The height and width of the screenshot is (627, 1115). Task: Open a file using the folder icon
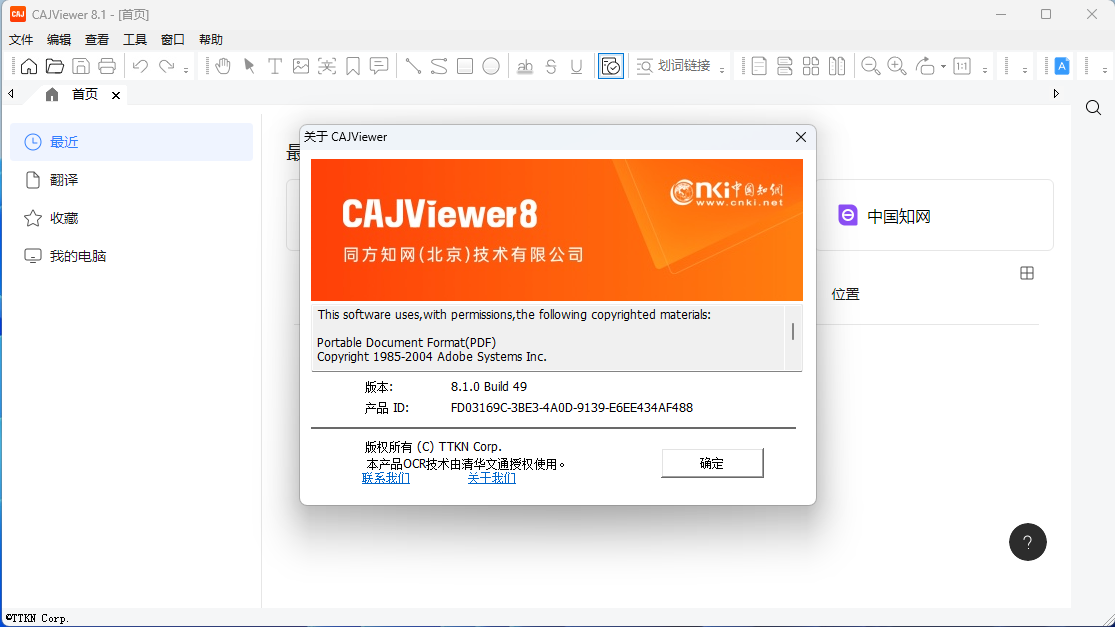click(55, 66)
